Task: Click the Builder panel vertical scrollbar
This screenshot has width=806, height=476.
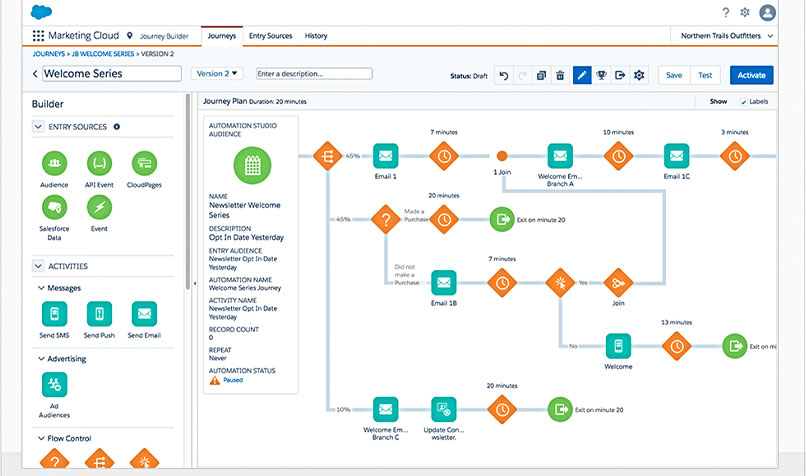Action: (188, 191)
